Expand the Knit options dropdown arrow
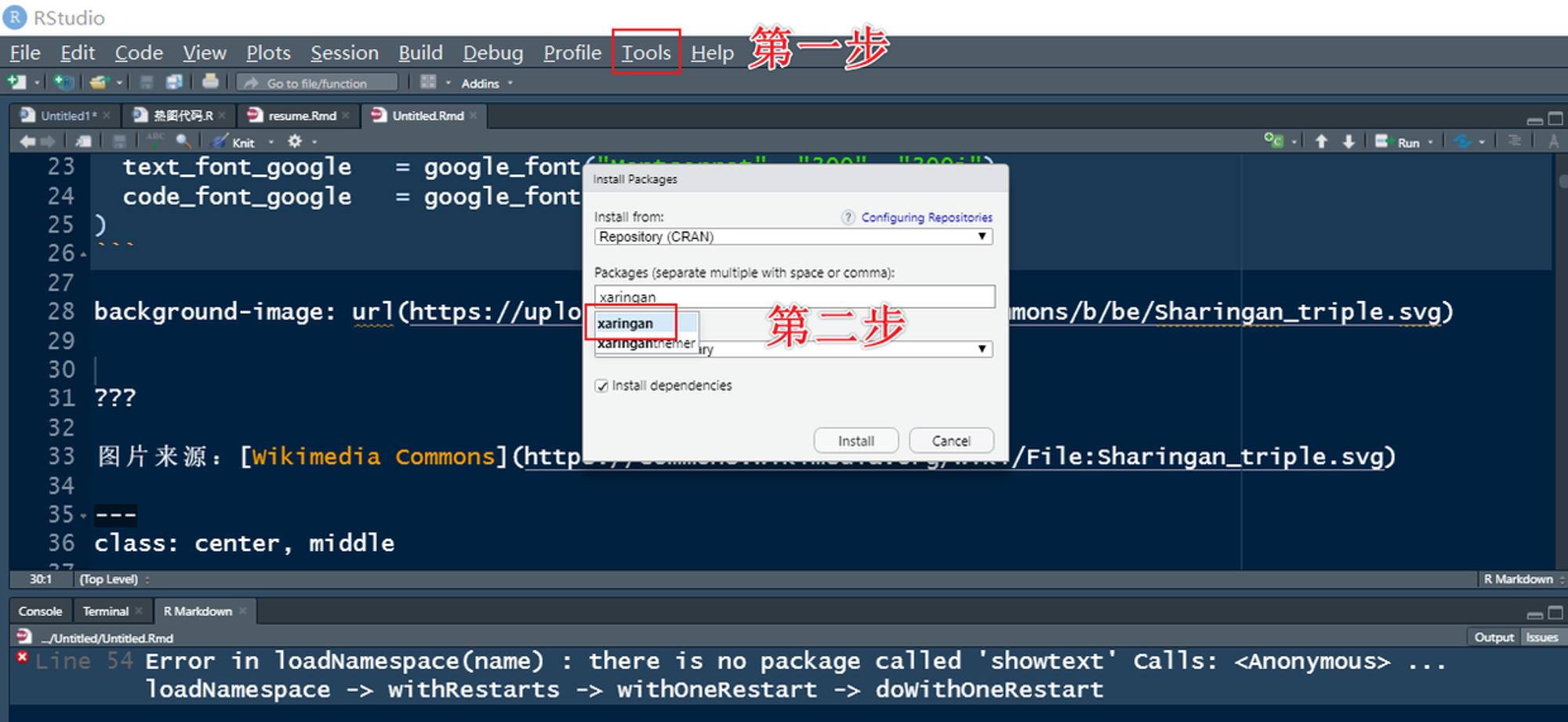Viewport: 1568px width, 722px height. click(271, 143)
